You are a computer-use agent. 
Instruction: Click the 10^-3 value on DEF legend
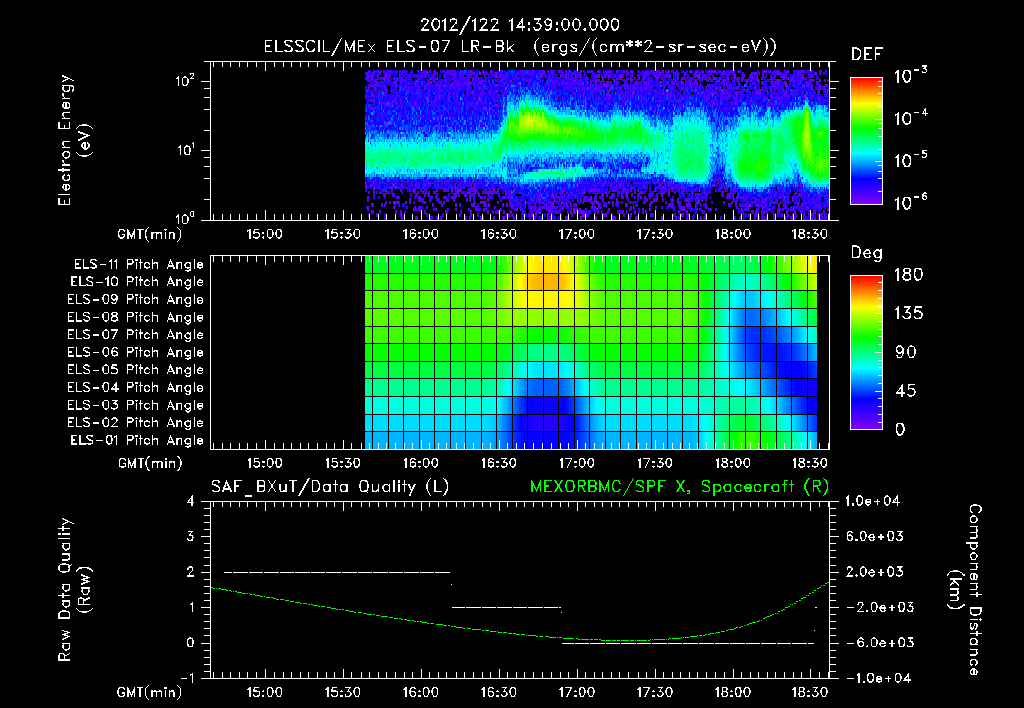pyautogui.click(x=911, y=75)
